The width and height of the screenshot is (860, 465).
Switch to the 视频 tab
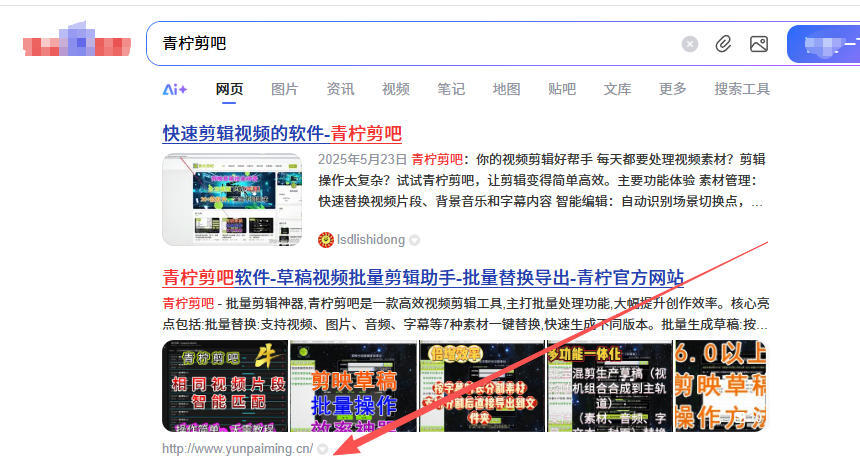395,89
